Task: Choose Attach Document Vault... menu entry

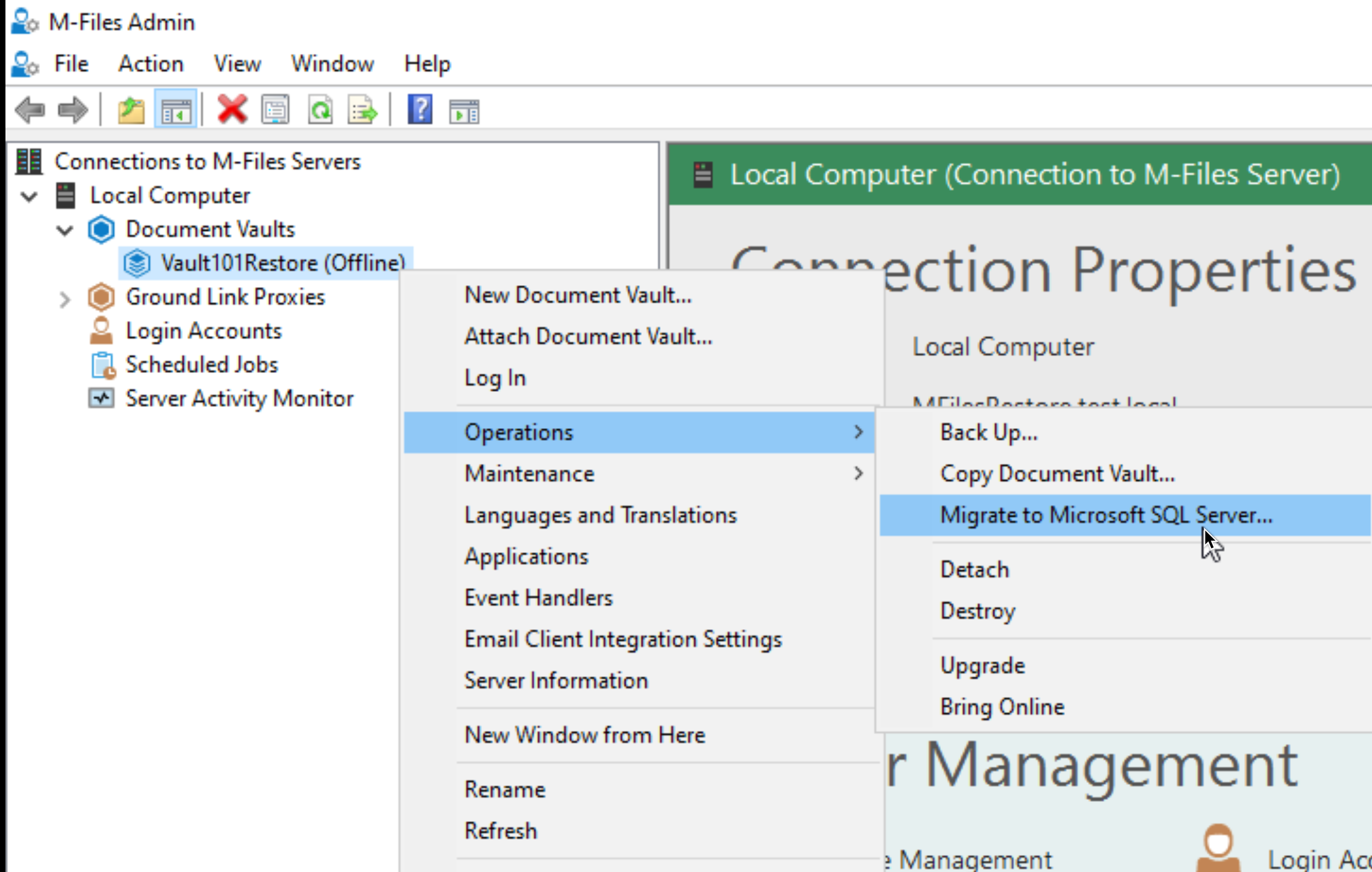Action: (639, 336)
